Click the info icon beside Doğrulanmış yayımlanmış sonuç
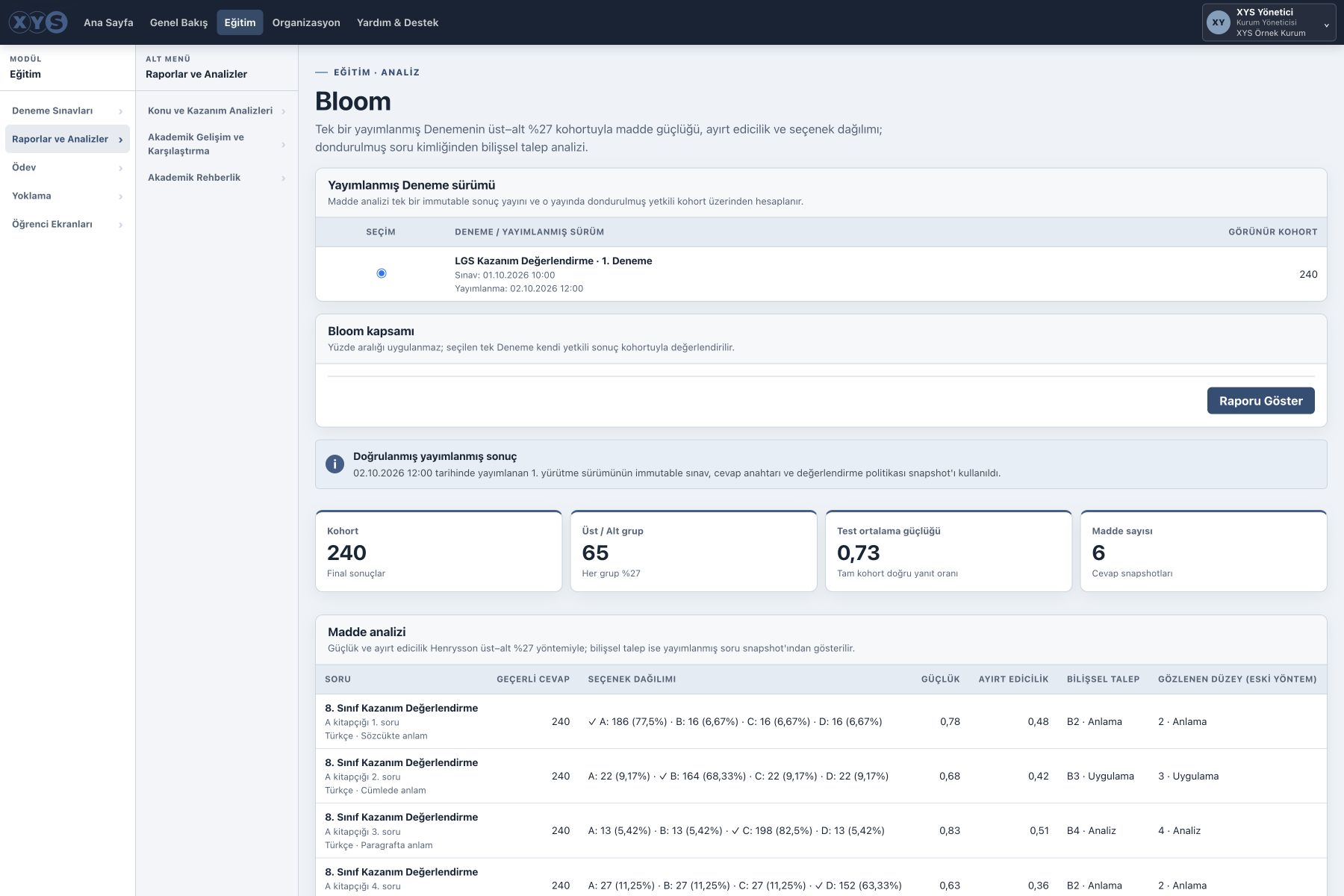The image size is (1344, 896). pos(335,464)
